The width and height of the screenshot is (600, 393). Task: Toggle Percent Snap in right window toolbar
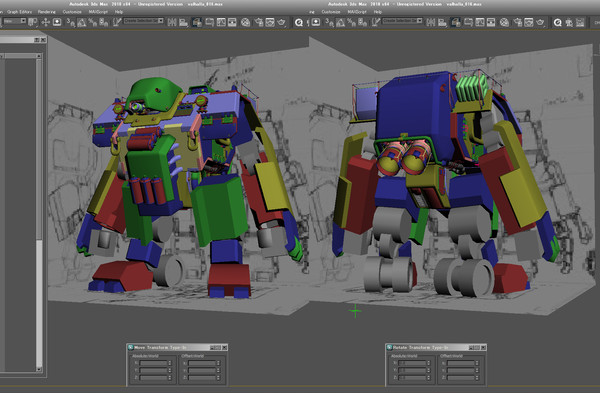[351, 22]
